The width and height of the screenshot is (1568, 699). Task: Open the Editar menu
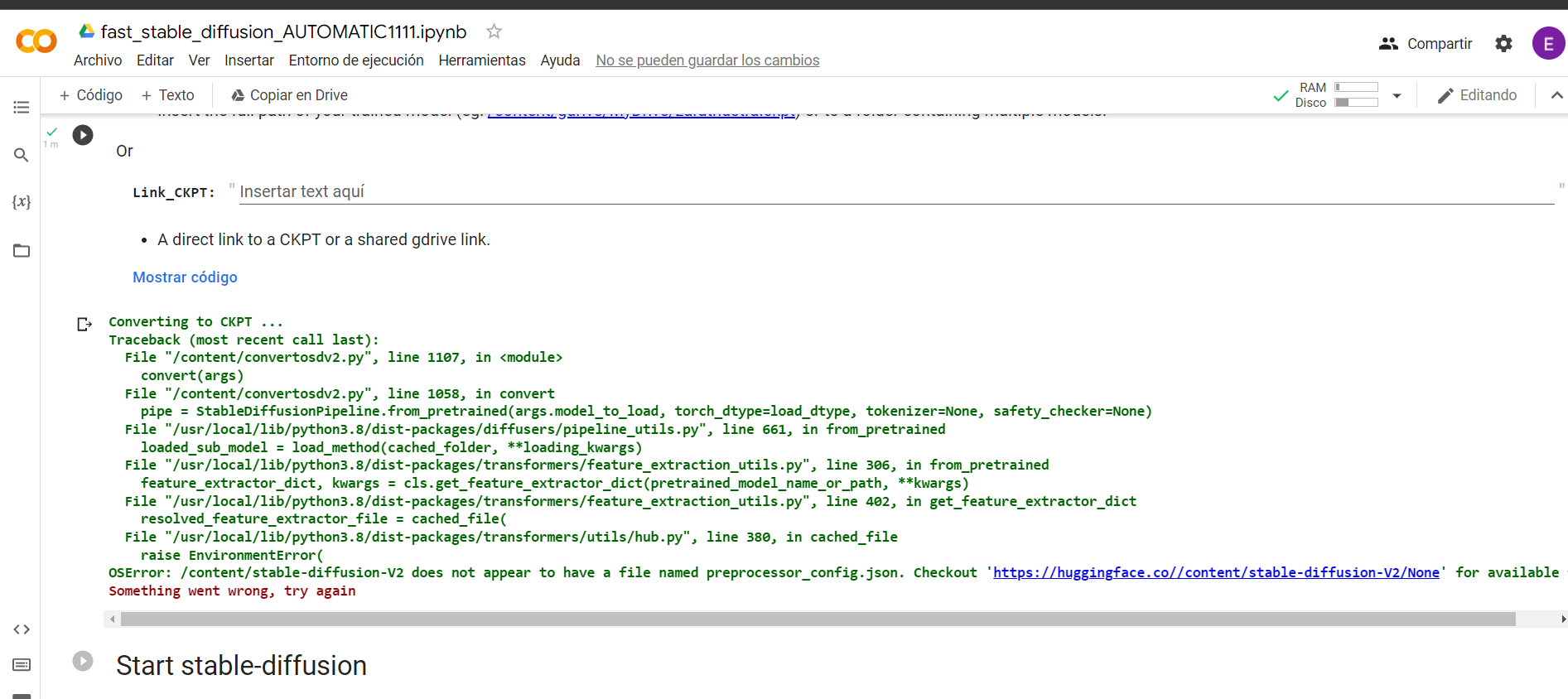tap(155, 60)
